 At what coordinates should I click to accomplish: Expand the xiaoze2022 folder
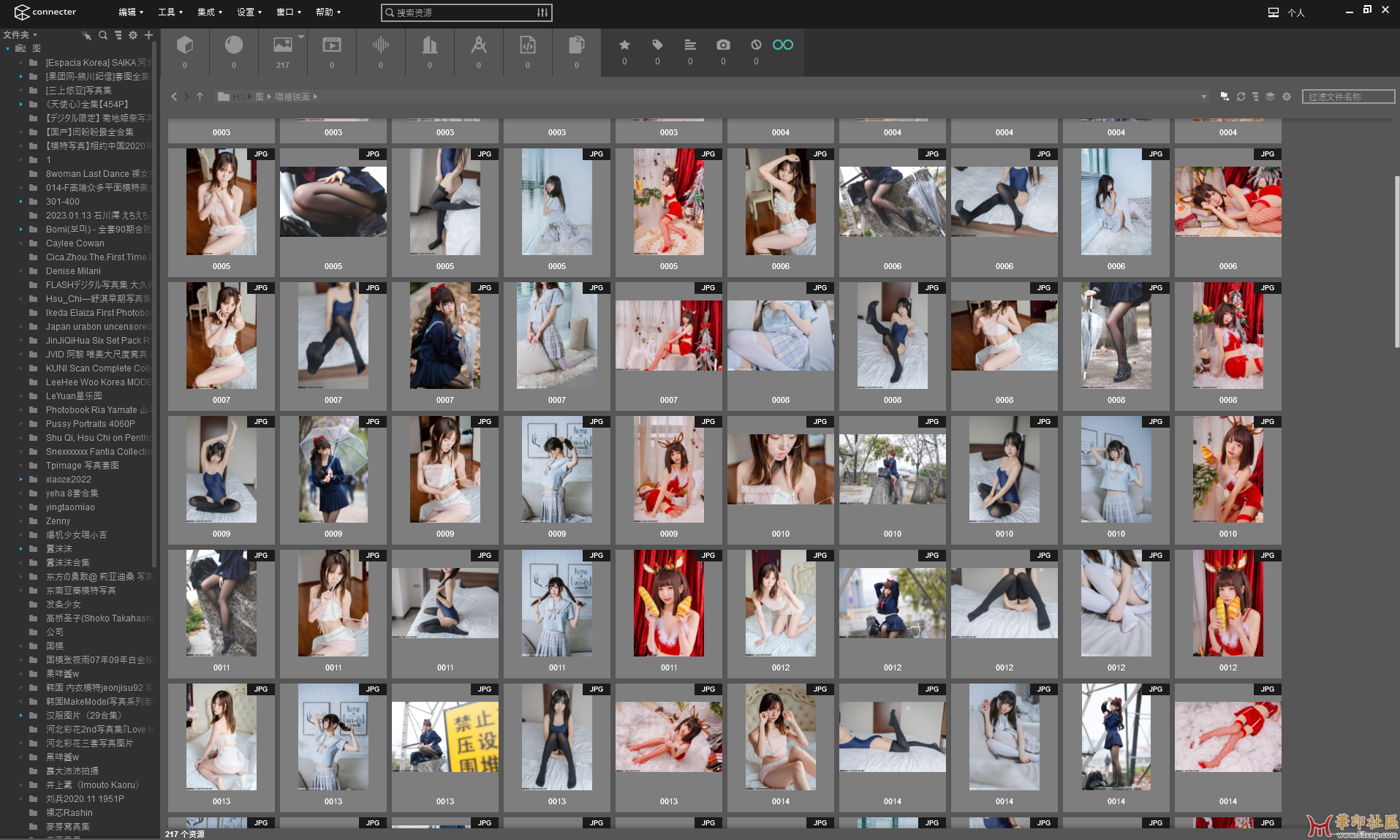coord(21,480)
